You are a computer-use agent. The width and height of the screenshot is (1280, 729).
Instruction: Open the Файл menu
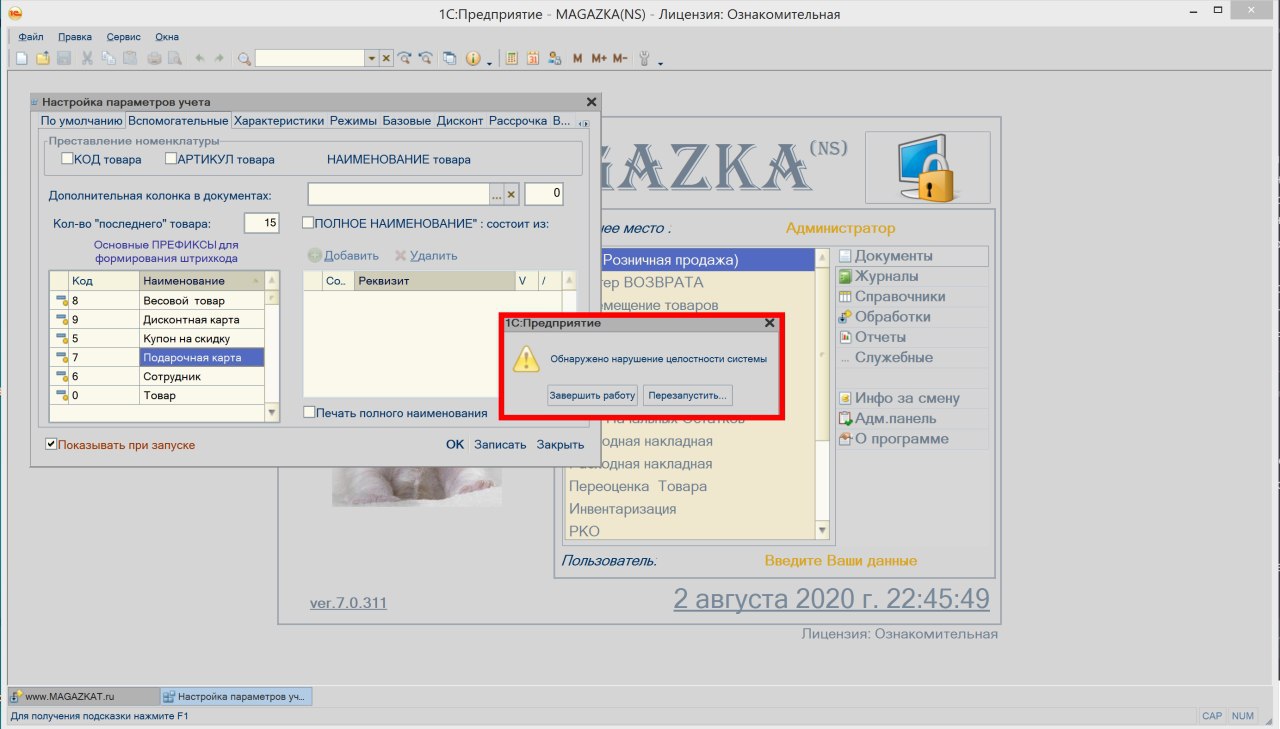(31, 37)
